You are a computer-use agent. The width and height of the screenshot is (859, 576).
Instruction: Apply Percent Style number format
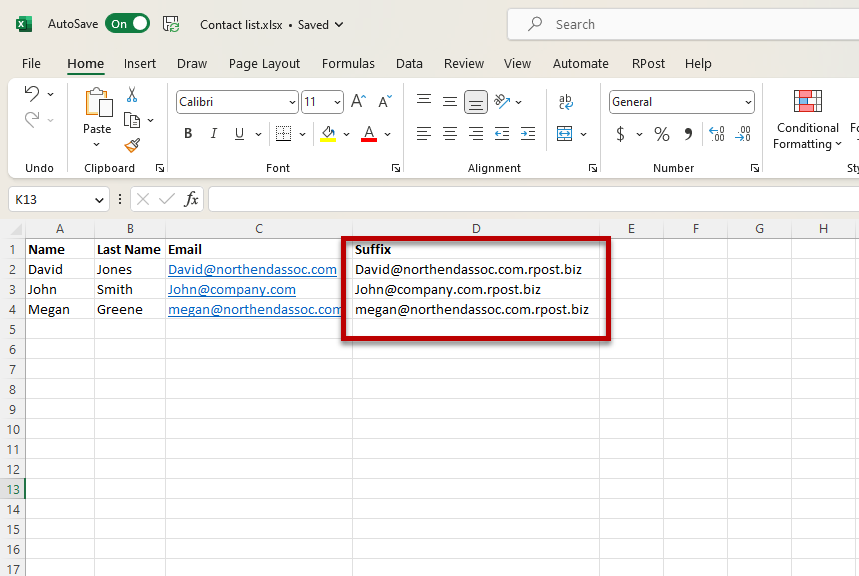point(661,134)
